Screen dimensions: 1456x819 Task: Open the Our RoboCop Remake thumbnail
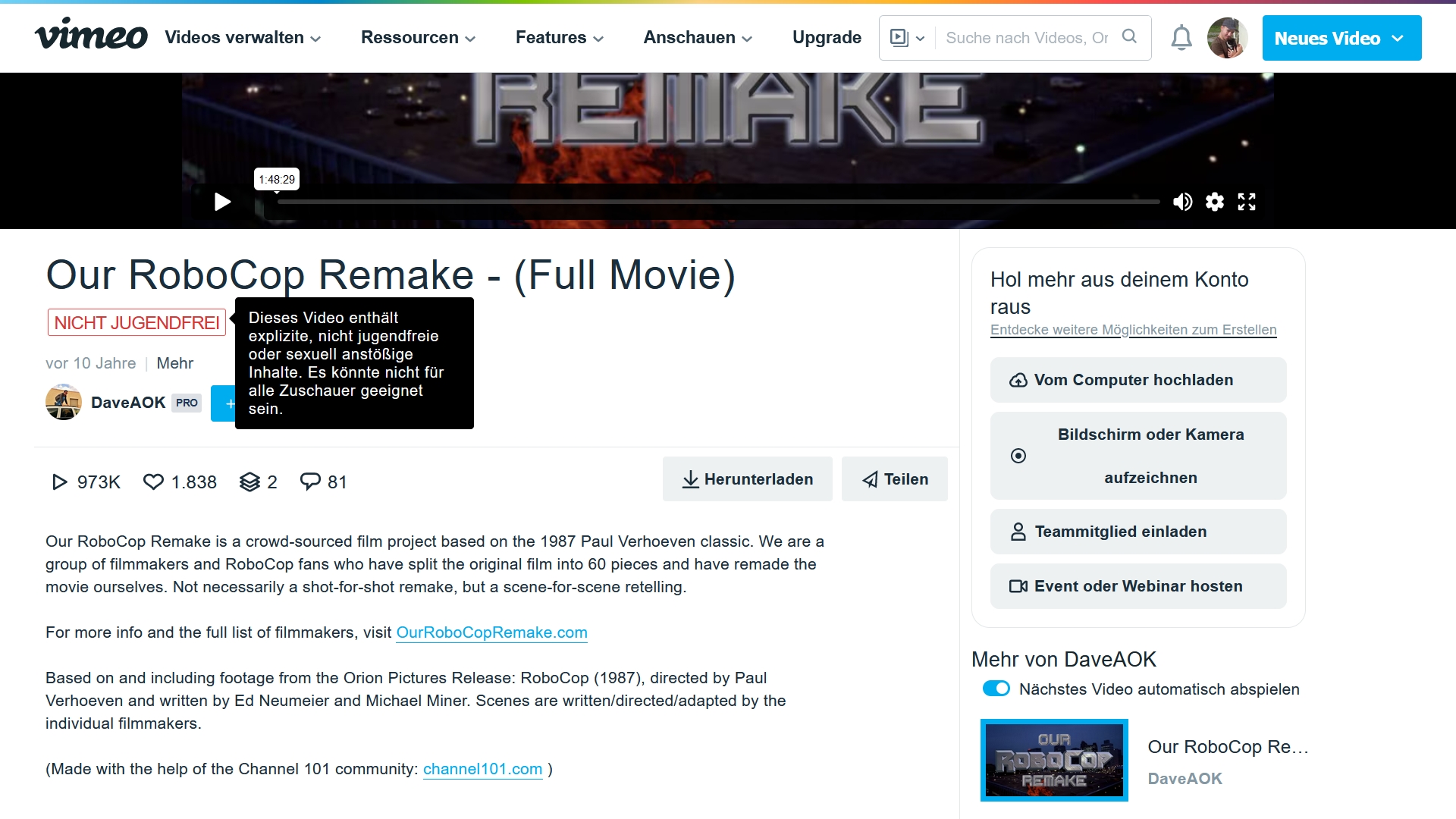click(x=1054, y=760)
